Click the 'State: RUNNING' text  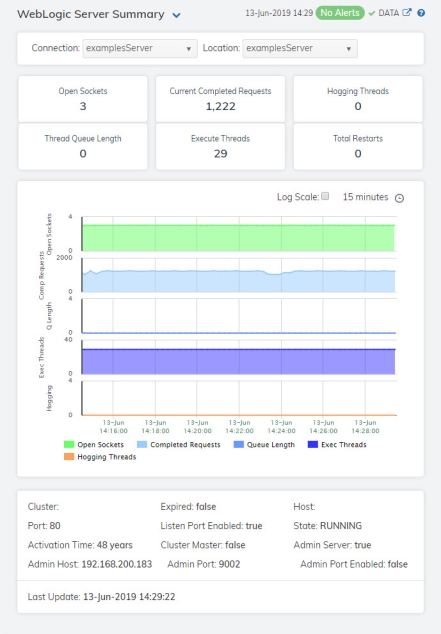coord(327,526)
